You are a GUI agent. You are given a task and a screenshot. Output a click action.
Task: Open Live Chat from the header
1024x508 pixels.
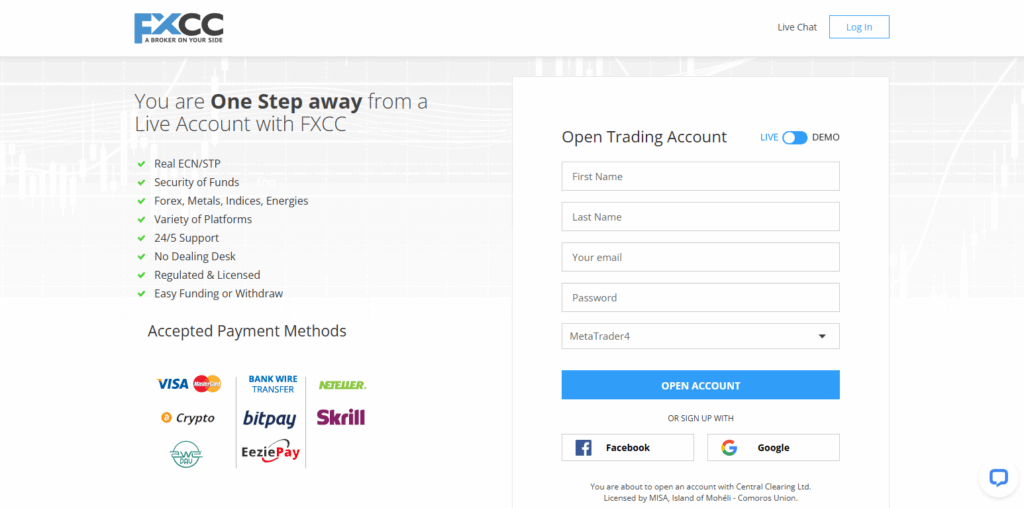pos(797,27)
